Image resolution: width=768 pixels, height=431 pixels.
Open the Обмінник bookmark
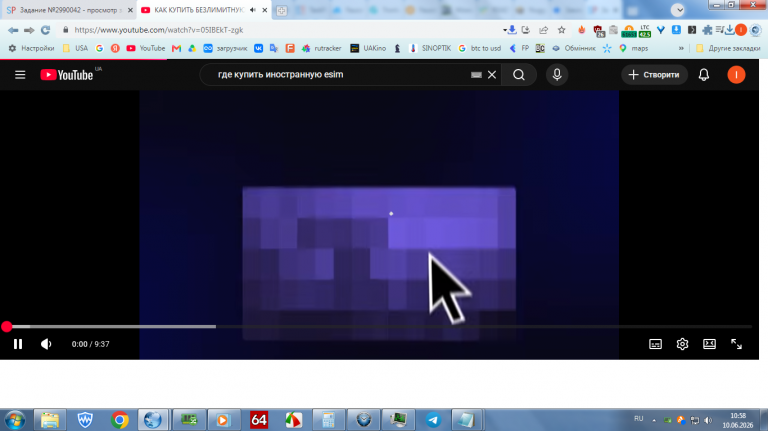pyautogui.click(x=574, y=48)
